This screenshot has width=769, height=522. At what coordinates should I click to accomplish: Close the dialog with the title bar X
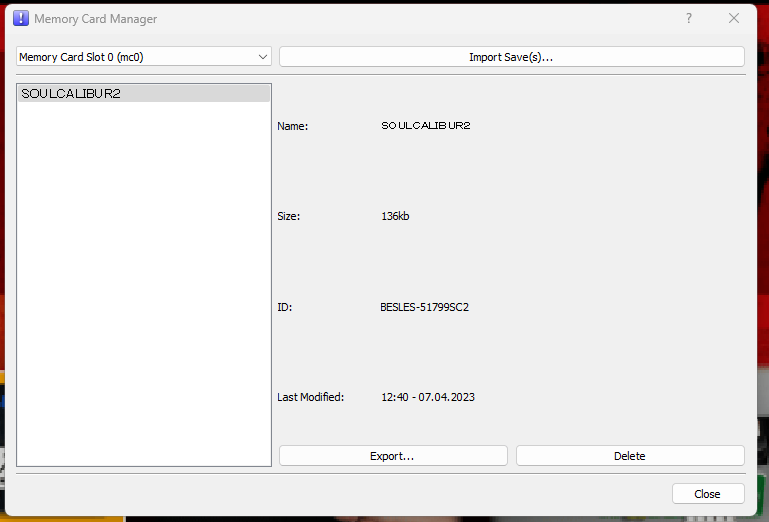734,18
